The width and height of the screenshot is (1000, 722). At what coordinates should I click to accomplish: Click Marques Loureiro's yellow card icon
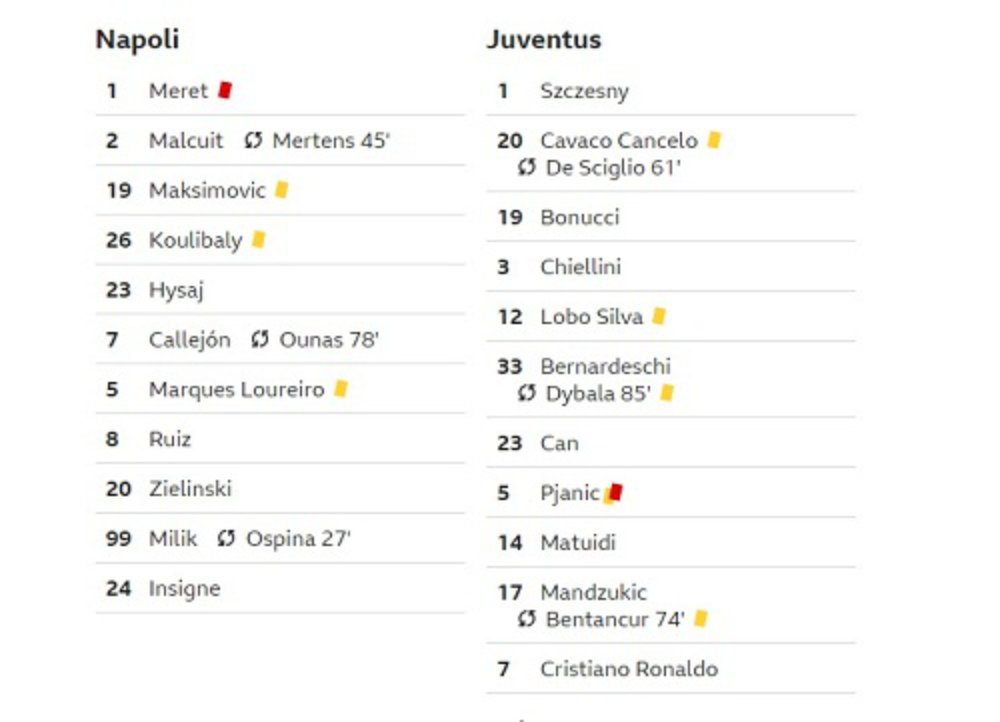[x=340, y=389]
